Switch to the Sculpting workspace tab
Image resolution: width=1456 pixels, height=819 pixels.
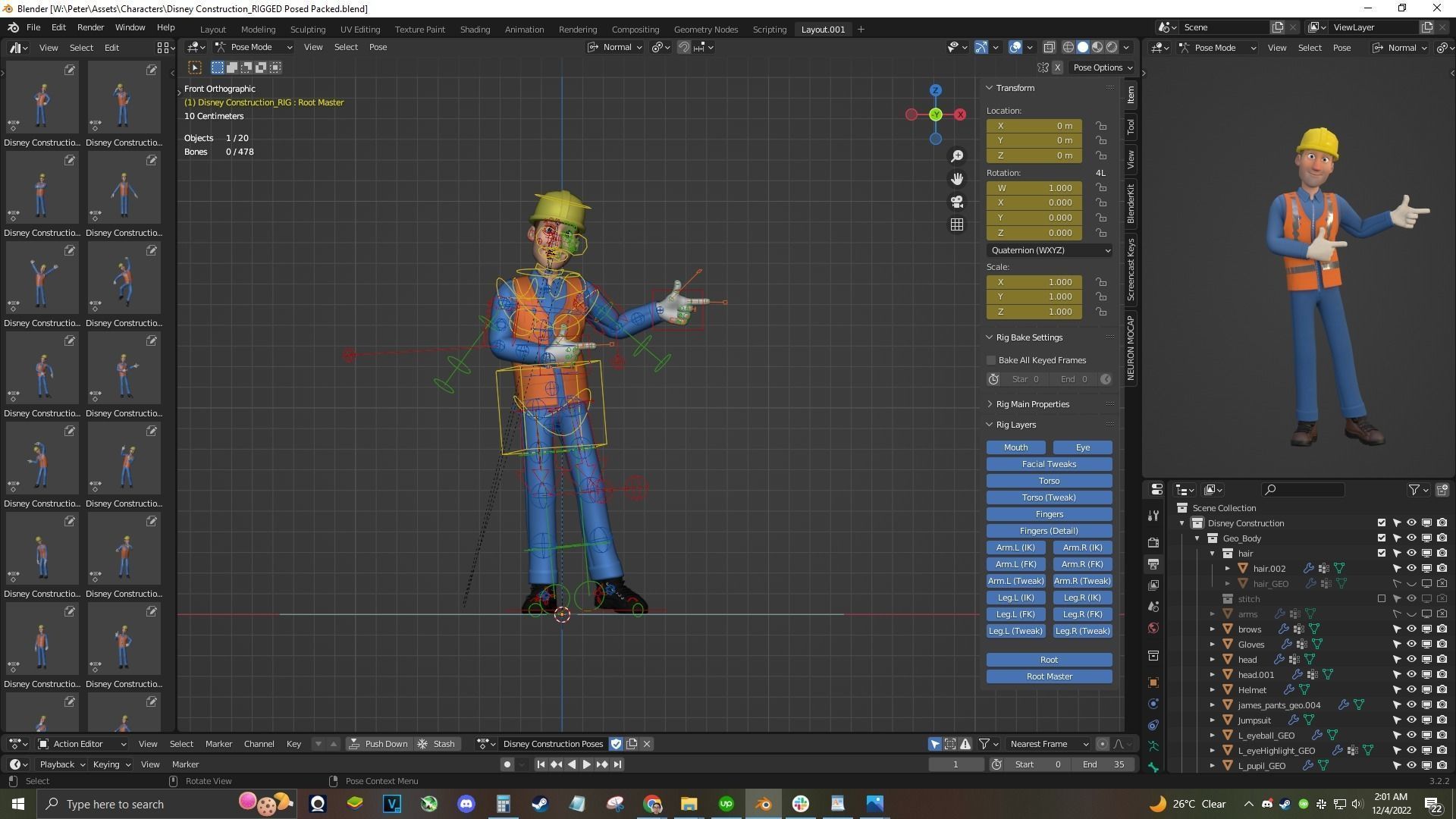[307, 30]
